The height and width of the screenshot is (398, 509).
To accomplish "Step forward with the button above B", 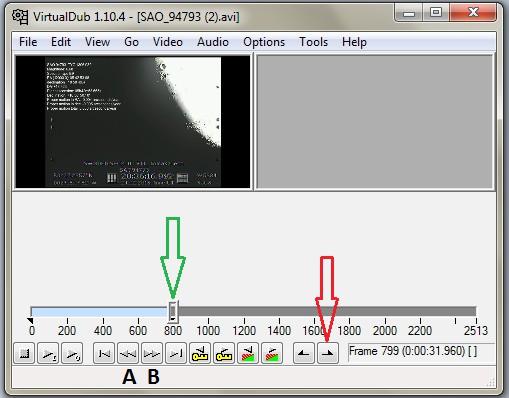I will coord(152,353).
